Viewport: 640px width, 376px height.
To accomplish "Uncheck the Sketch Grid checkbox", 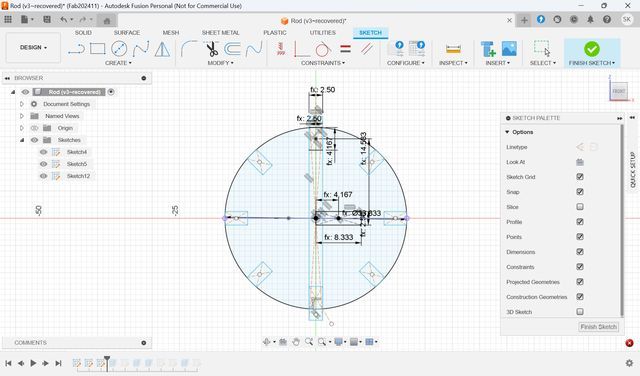I will [580, 177].
